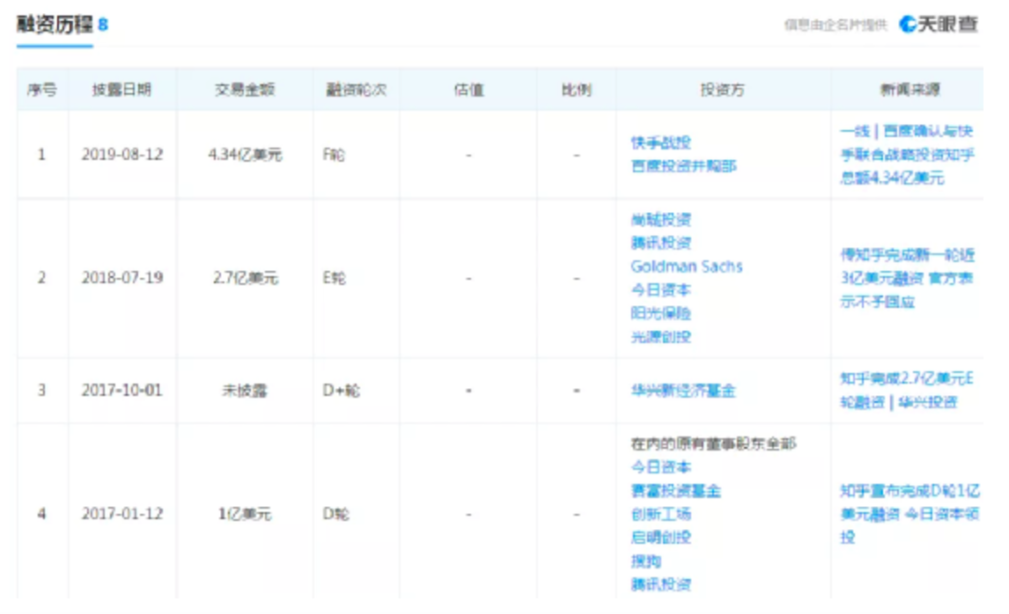Open the 搜狗 investor link
The height and width of the screenshot is (614, 1009).
(x=645, y=561)
